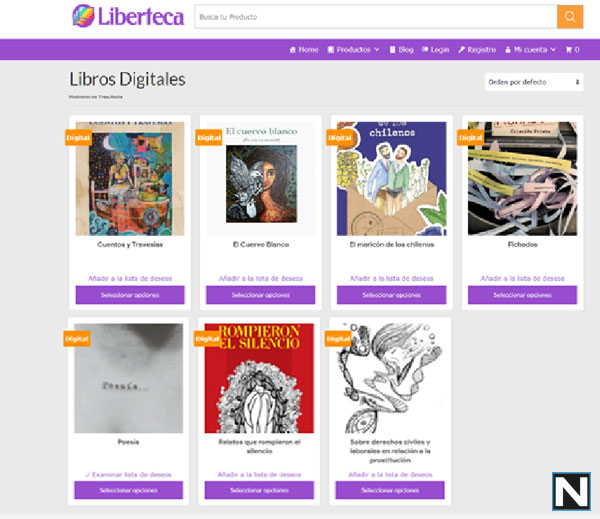The height and width of the screenshot is (519, 600).
Task: Click the Login menu item
Action: (435, 50)
